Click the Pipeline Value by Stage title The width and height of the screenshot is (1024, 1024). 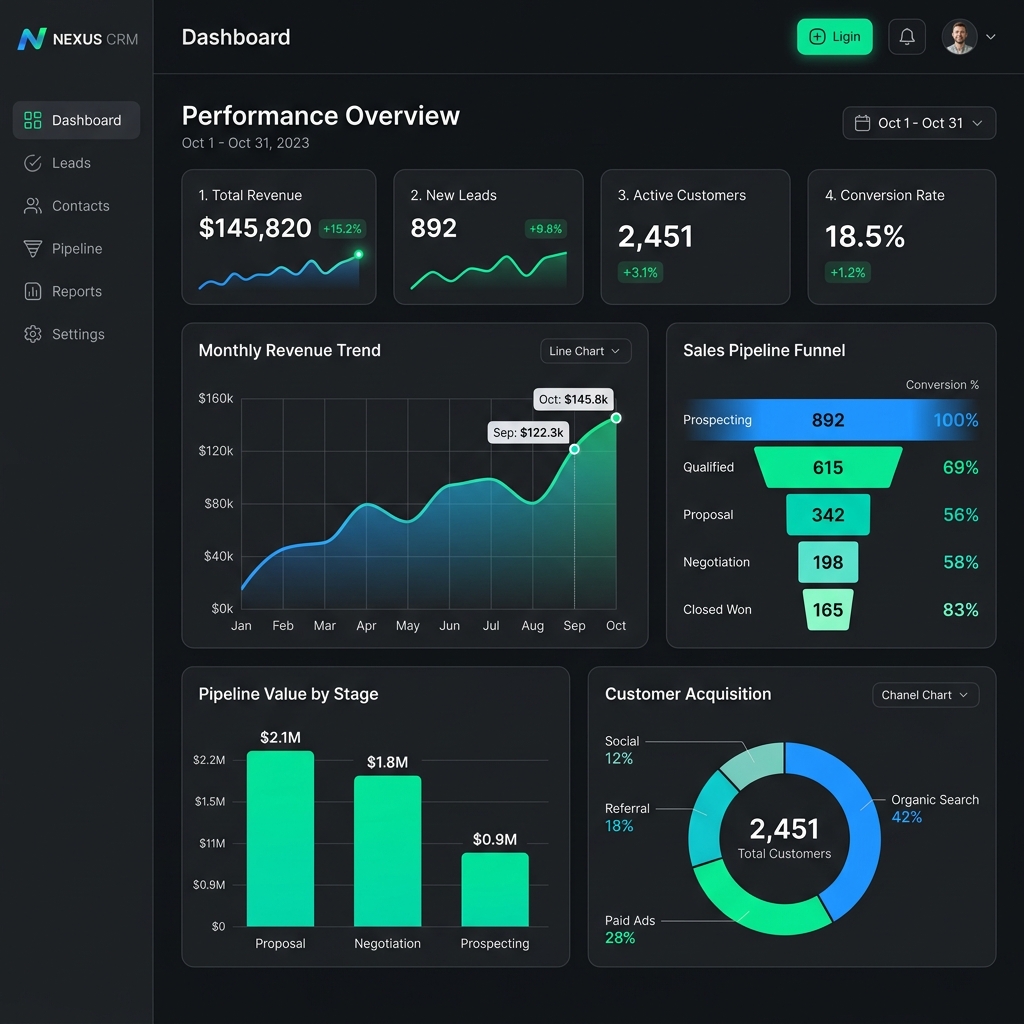click(288, 694)
